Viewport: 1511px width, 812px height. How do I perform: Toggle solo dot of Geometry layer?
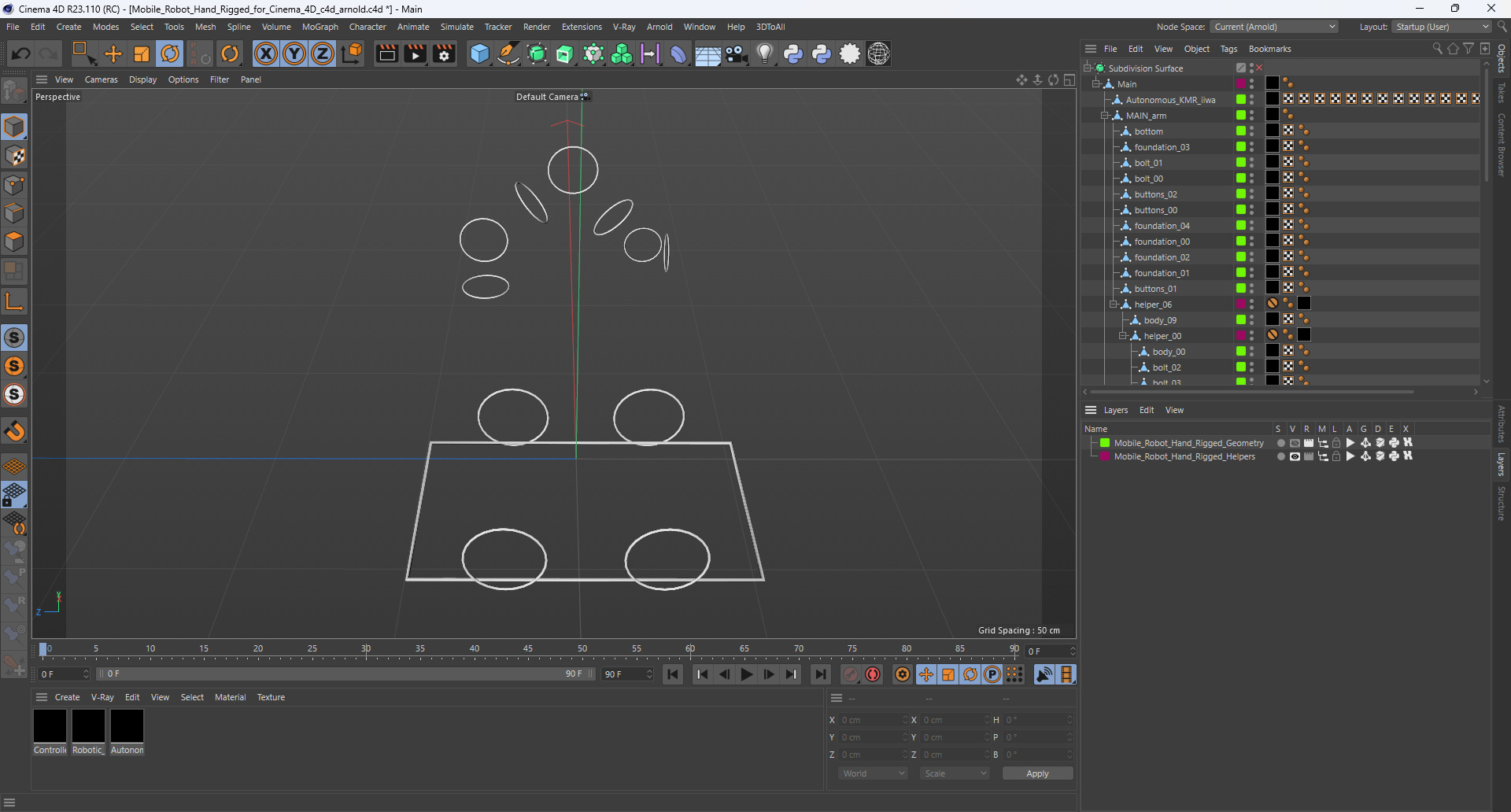coord(1280,443)
